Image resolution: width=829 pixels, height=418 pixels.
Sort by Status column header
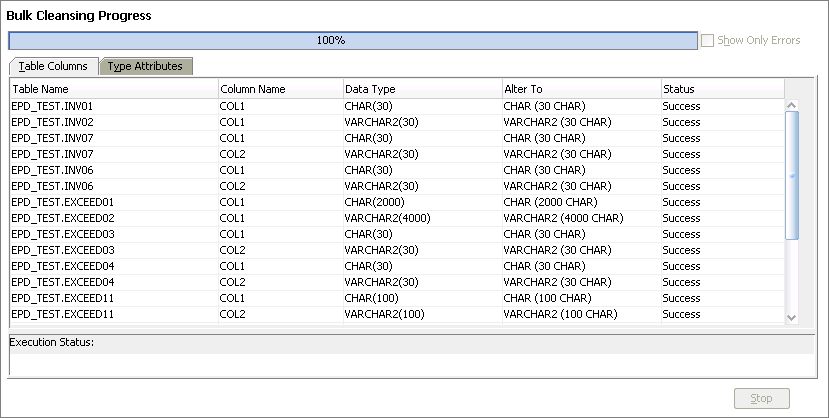coord(722,89)
